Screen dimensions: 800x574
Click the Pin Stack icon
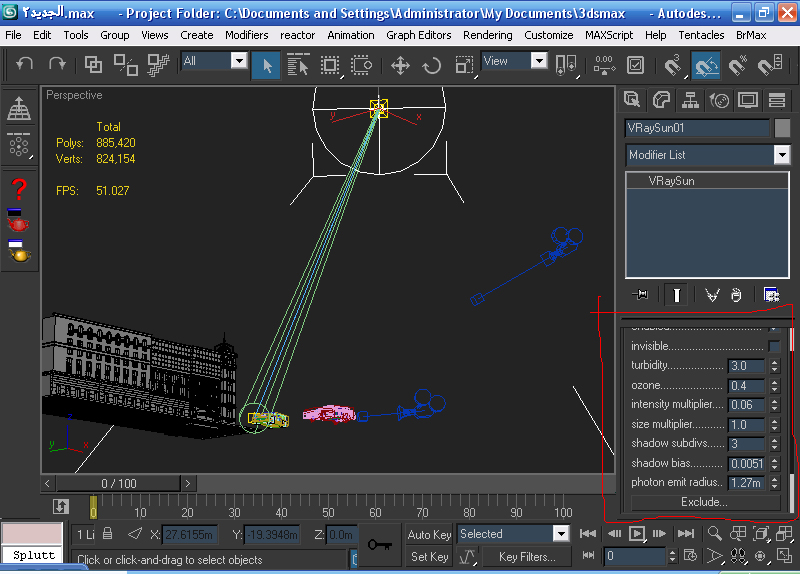coord(640,294)
